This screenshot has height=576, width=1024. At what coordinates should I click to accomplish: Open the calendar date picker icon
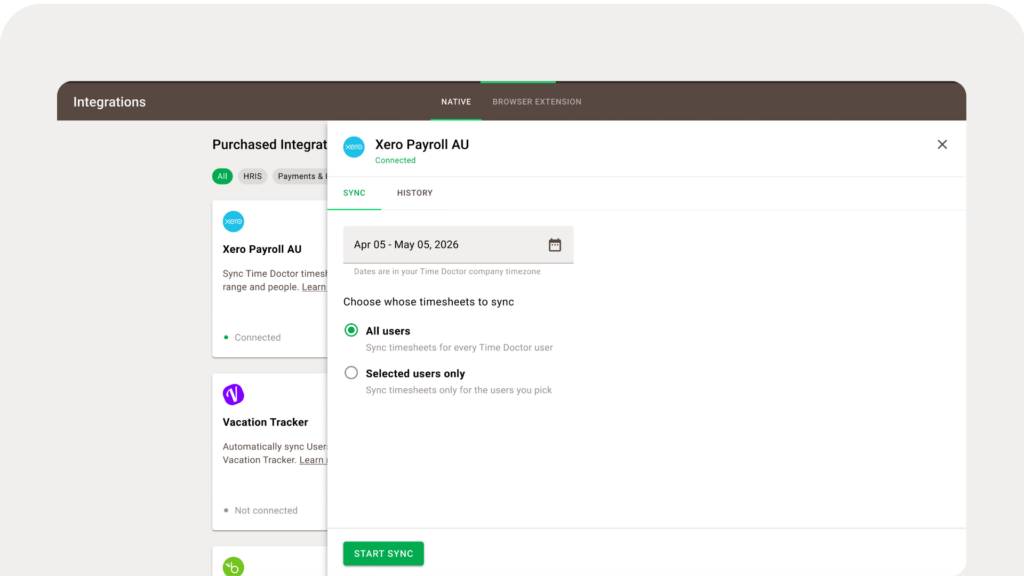(554, 245)
